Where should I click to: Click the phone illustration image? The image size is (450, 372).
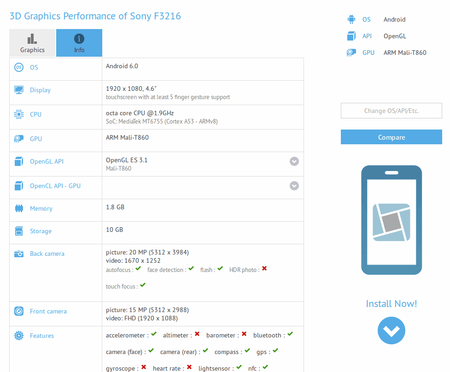click(x=391, y=220)
